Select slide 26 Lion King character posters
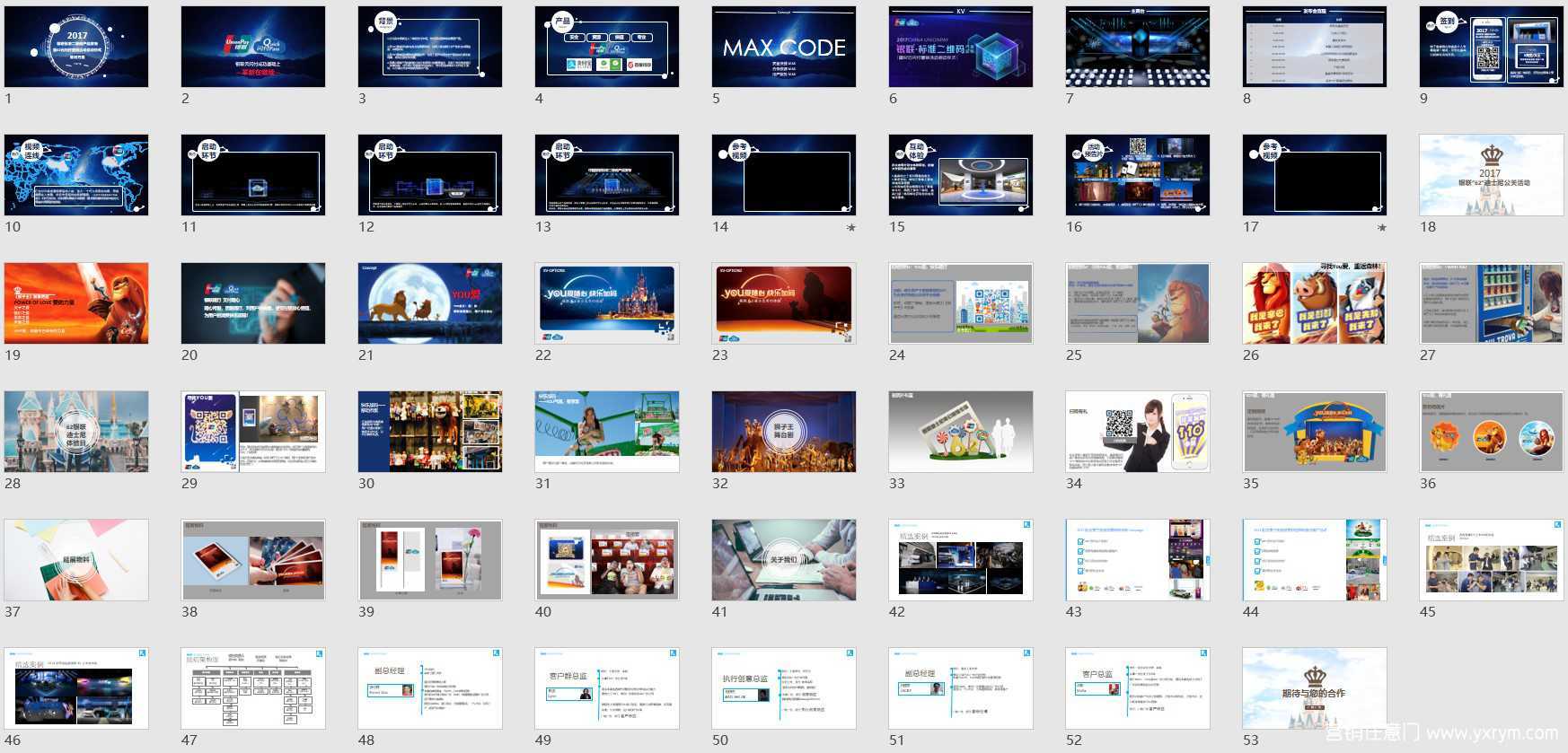The width and height of the screenshot is (1568, 753). 1315,303
